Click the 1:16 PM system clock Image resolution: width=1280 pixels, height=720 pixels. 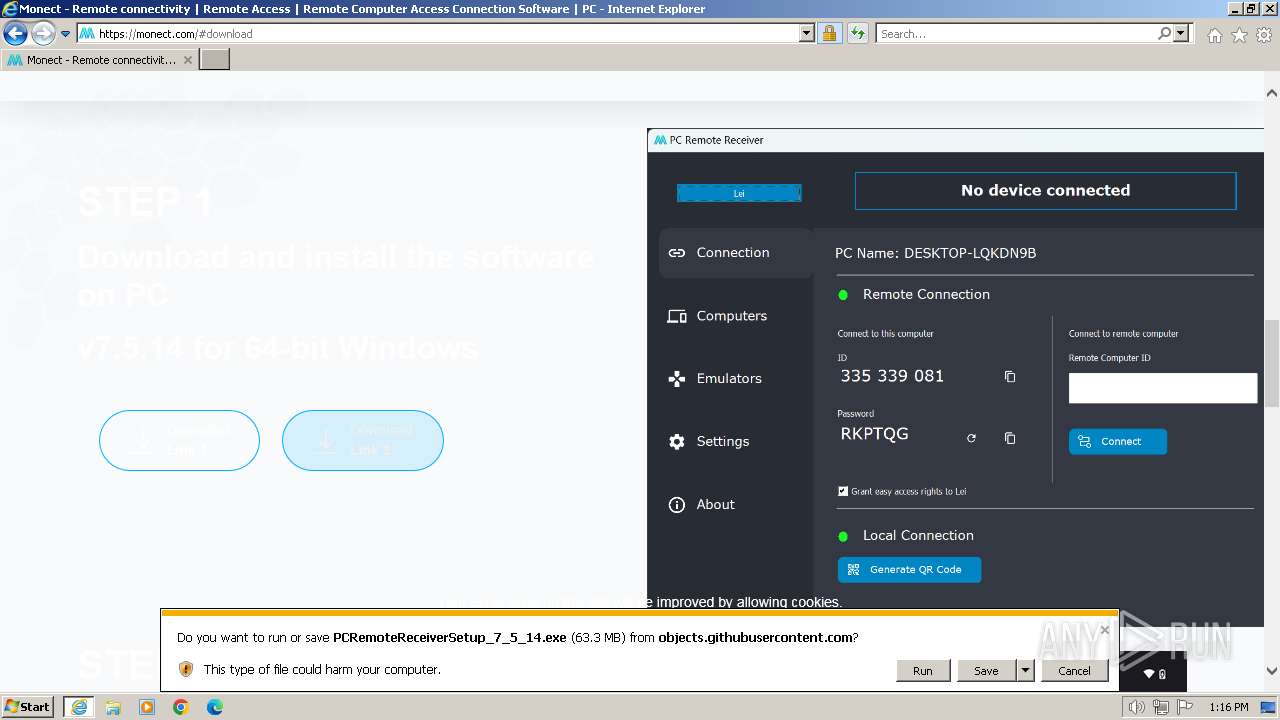click(x=1228, y=707)
